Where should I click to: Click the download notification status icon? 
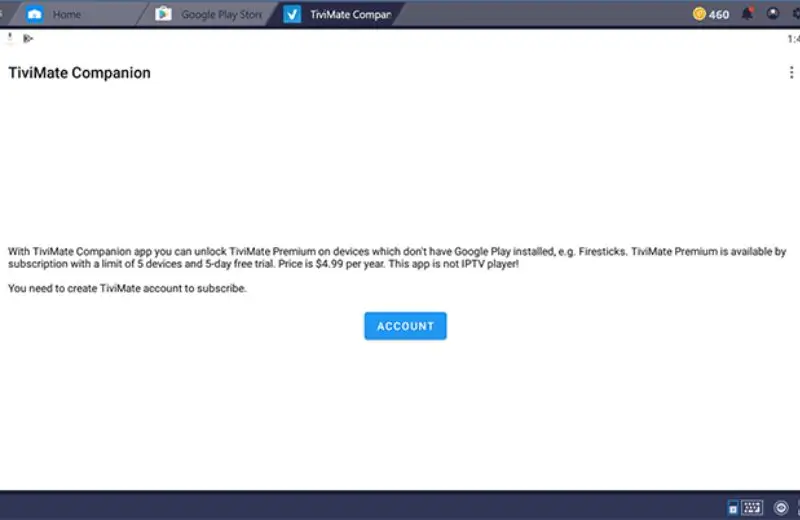[x=11, y=39]
